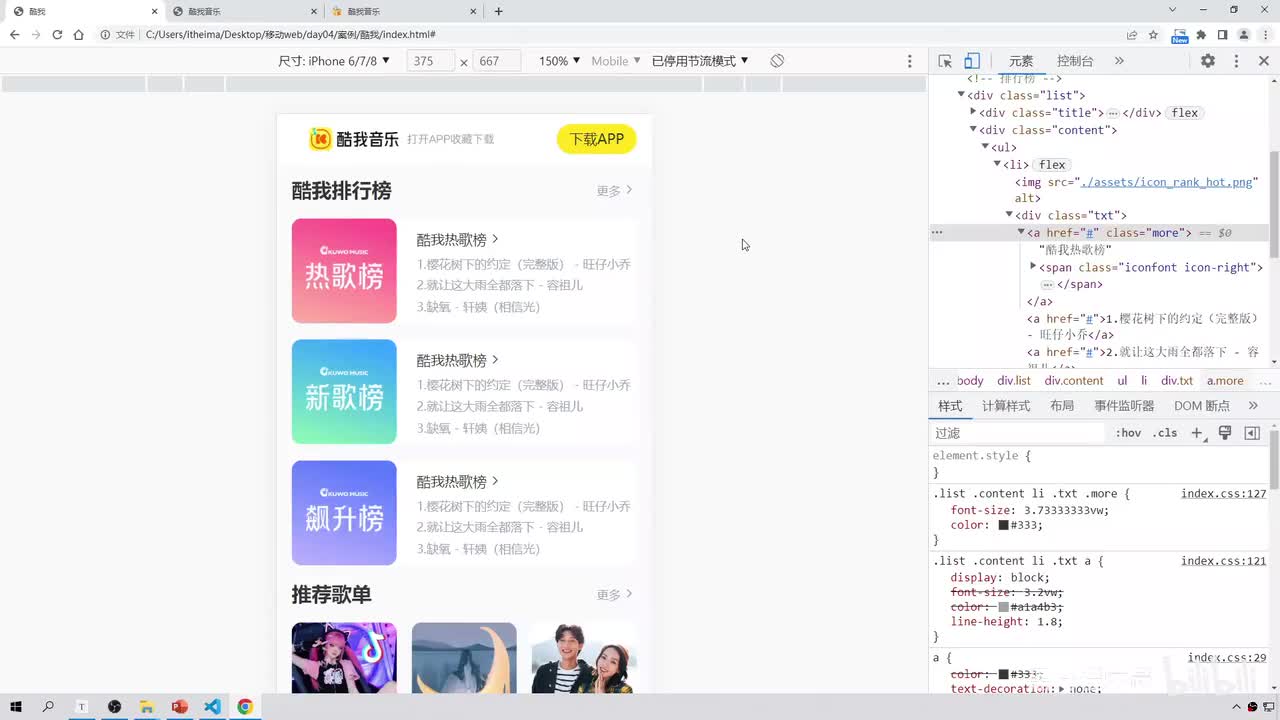Click the #a1a4b3 color swatch
The height and width of the screenshot is (720, 1280).
pos(1003,607)
